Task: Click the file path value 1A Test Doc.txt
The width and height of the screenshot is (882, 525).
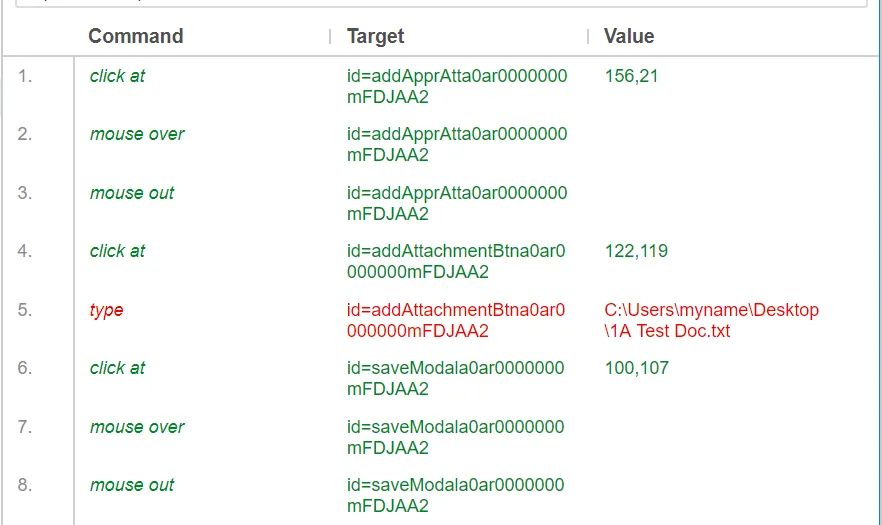Action: tap(711, 320)
